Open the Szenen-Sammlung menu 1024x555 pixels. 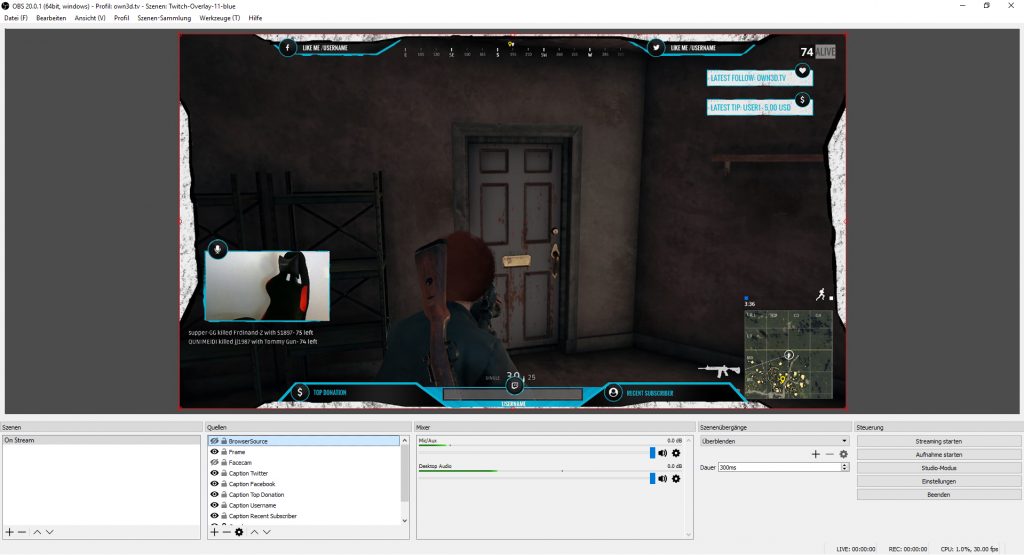coord(165,18)
